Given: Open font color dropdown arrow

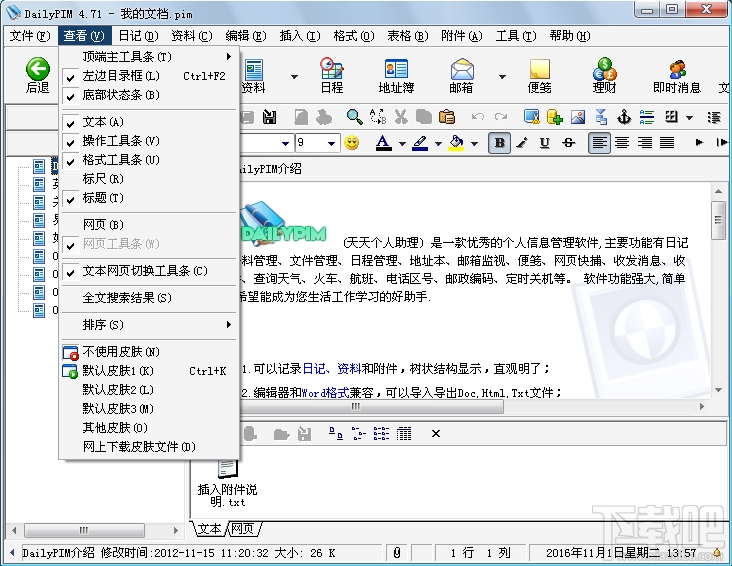Looking at the screenshot, I should [x=402, y=143].
